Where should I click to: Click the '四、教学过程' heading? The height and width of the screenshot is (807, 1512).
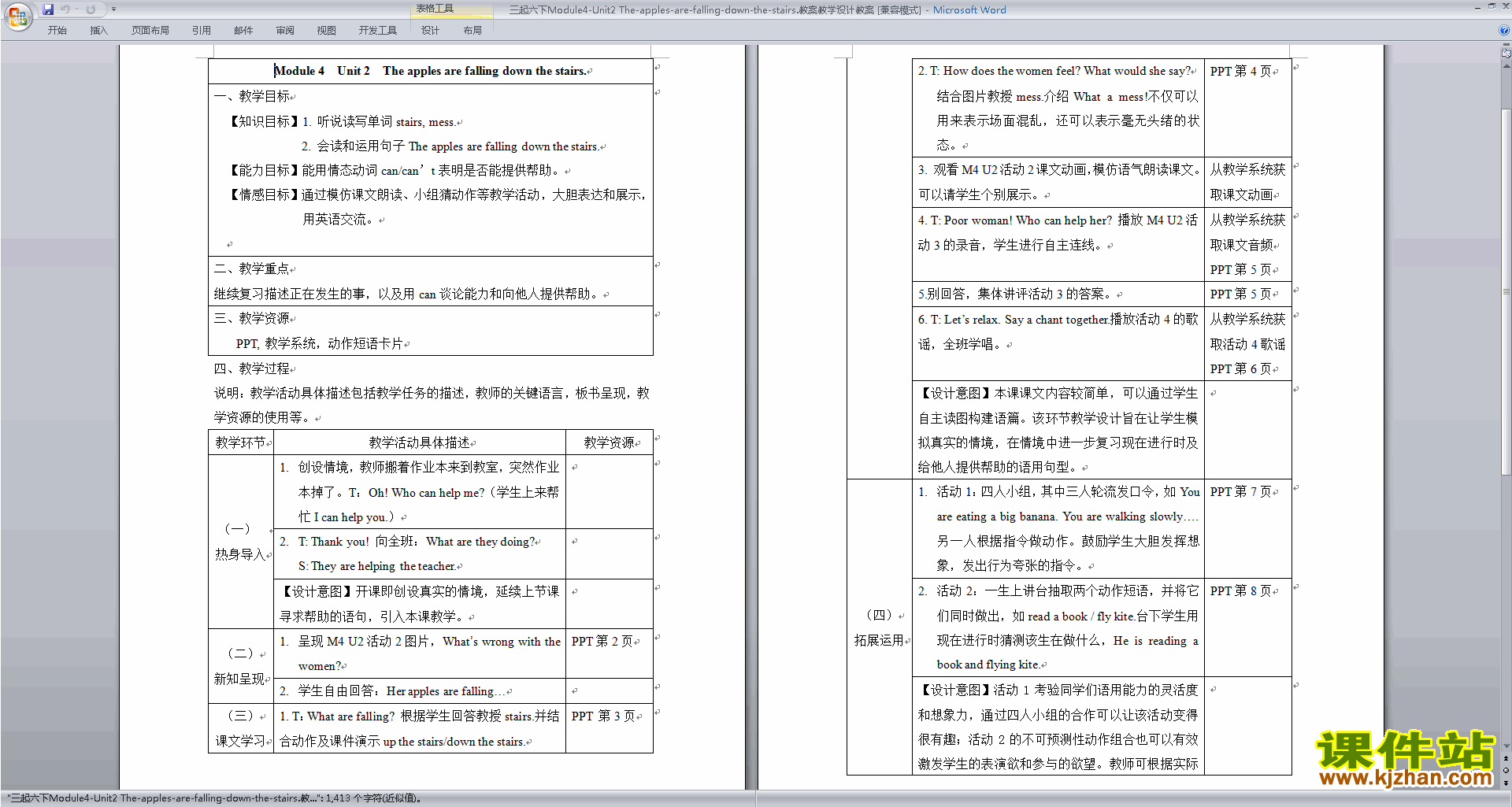(x=252, y=368)
